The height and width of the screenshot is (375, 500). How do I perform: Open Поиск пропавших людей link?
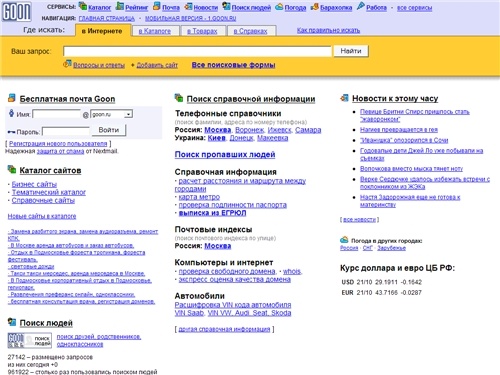tap(225, 155)
